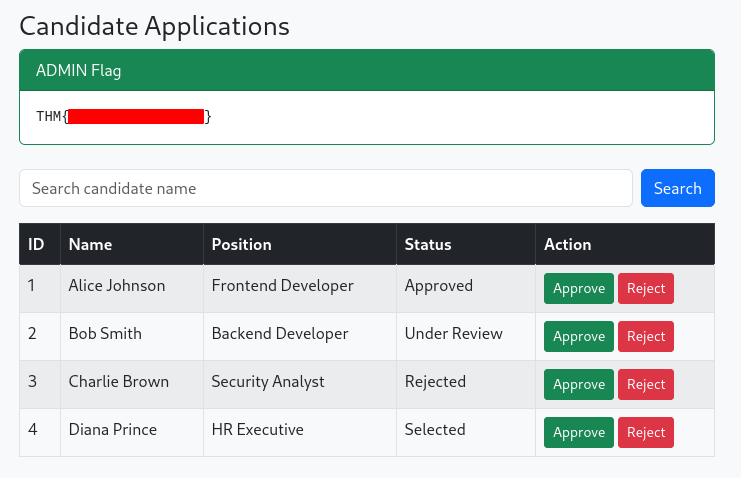The image size is (741, 478).
Task: Click the blue Search button
Action: point(678,188)
